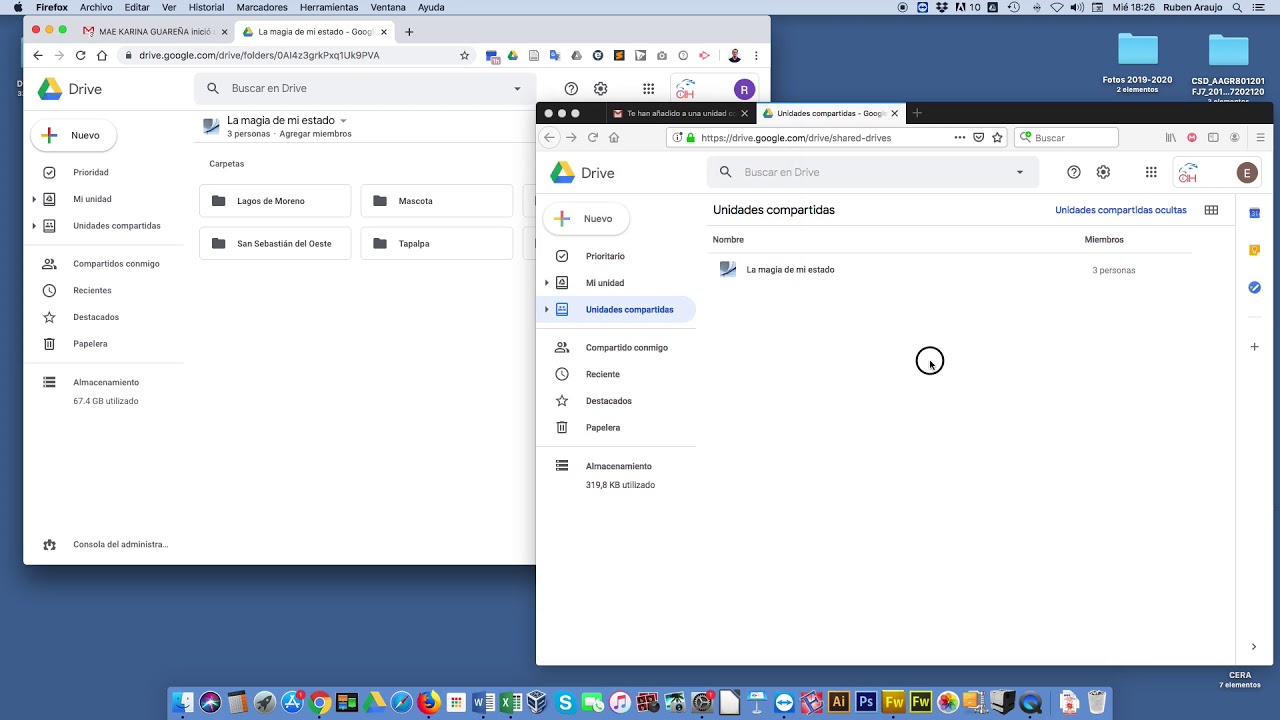This screenshot has width=1280, height=720.
Task: Reload page in Firefox window
Action: (593, 138)
